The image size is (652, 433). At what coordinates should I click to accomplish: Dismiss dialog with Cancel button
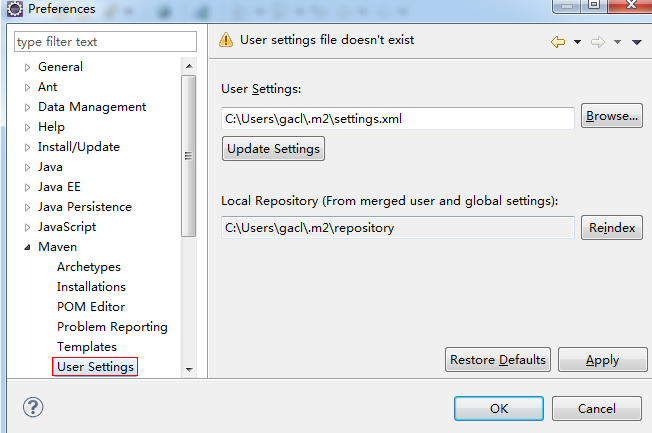(x=597, y=408)
